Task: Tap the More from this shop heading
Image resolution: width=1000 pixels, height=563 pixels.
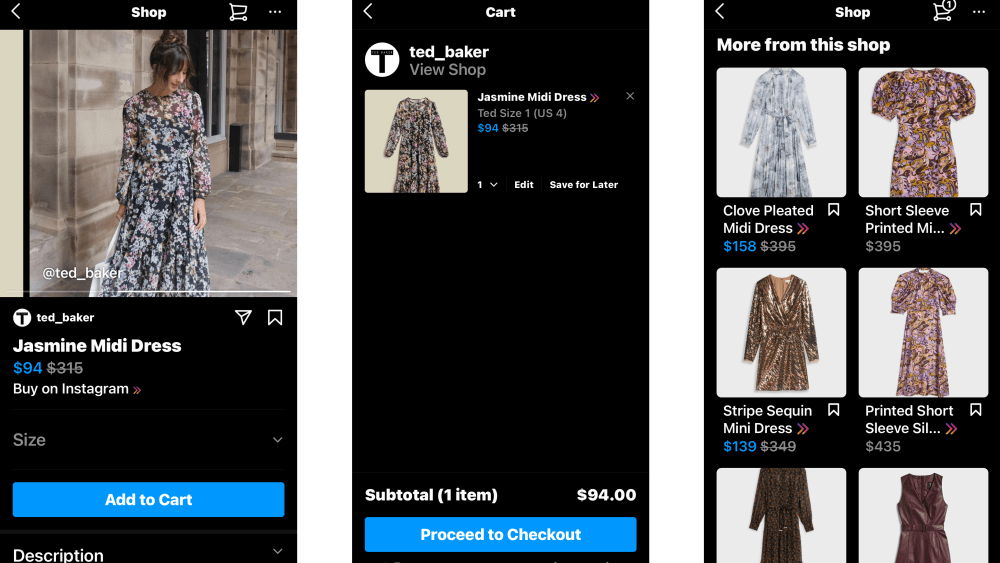Action: tap(803, 45)
